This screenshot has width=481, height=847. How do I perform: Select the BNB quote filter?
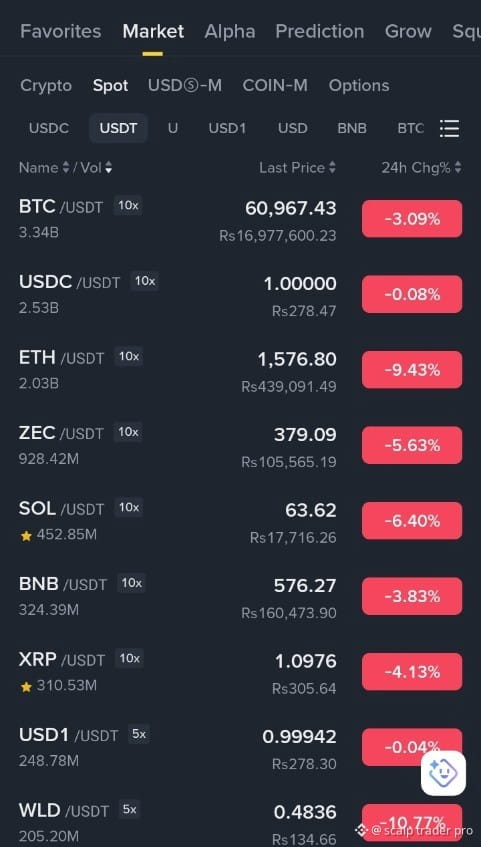click(x=352, y=129)
